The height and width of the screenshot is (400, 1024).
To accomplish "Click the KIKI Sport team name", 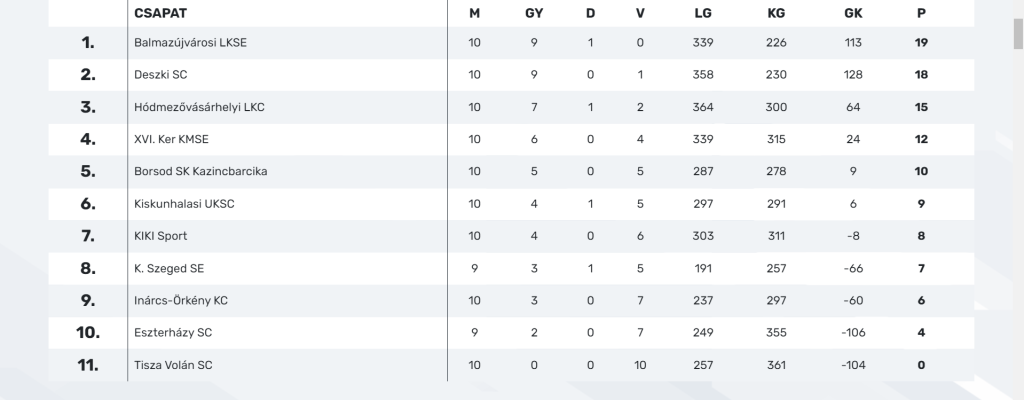I will tap(161, 236).
